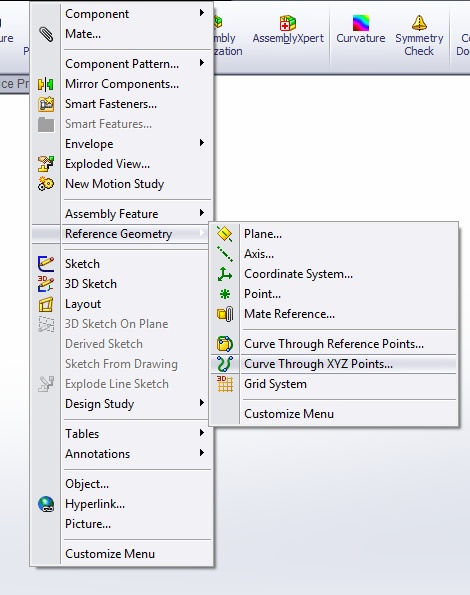Choose Picture... menu entry
This screenshot has width=470, height=595.
point(122,524)
